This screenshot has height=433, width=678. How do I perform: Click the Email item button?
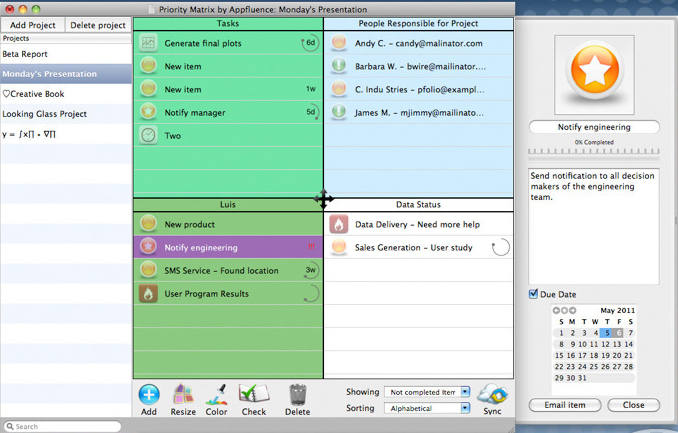point(565,405)
